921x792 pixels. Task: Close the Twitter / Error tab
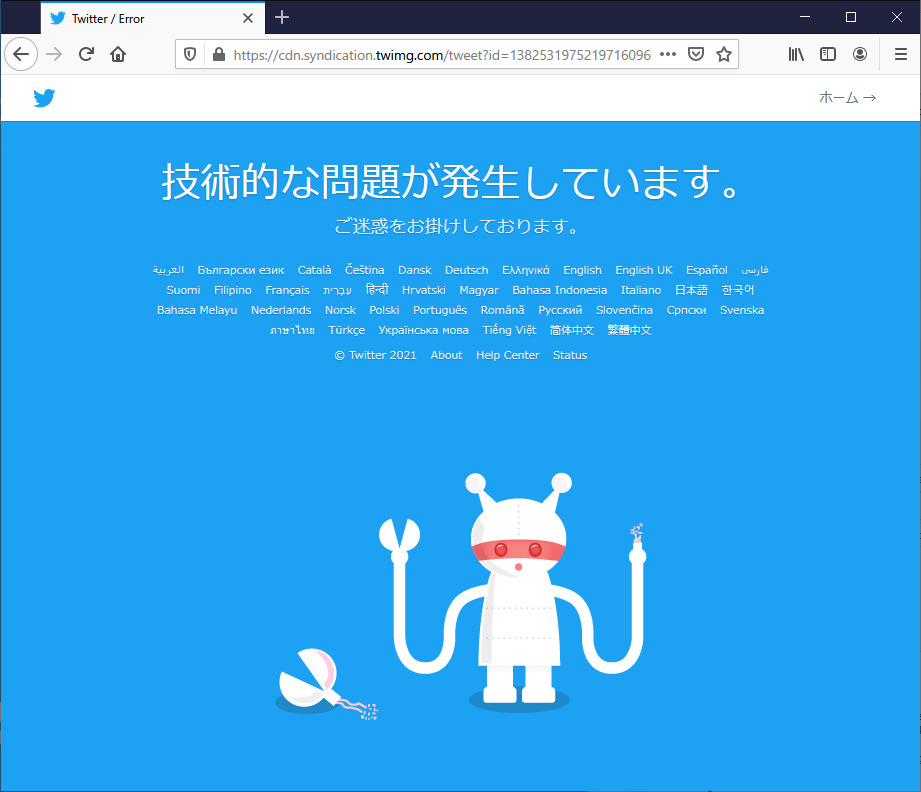tap(248, 18)
